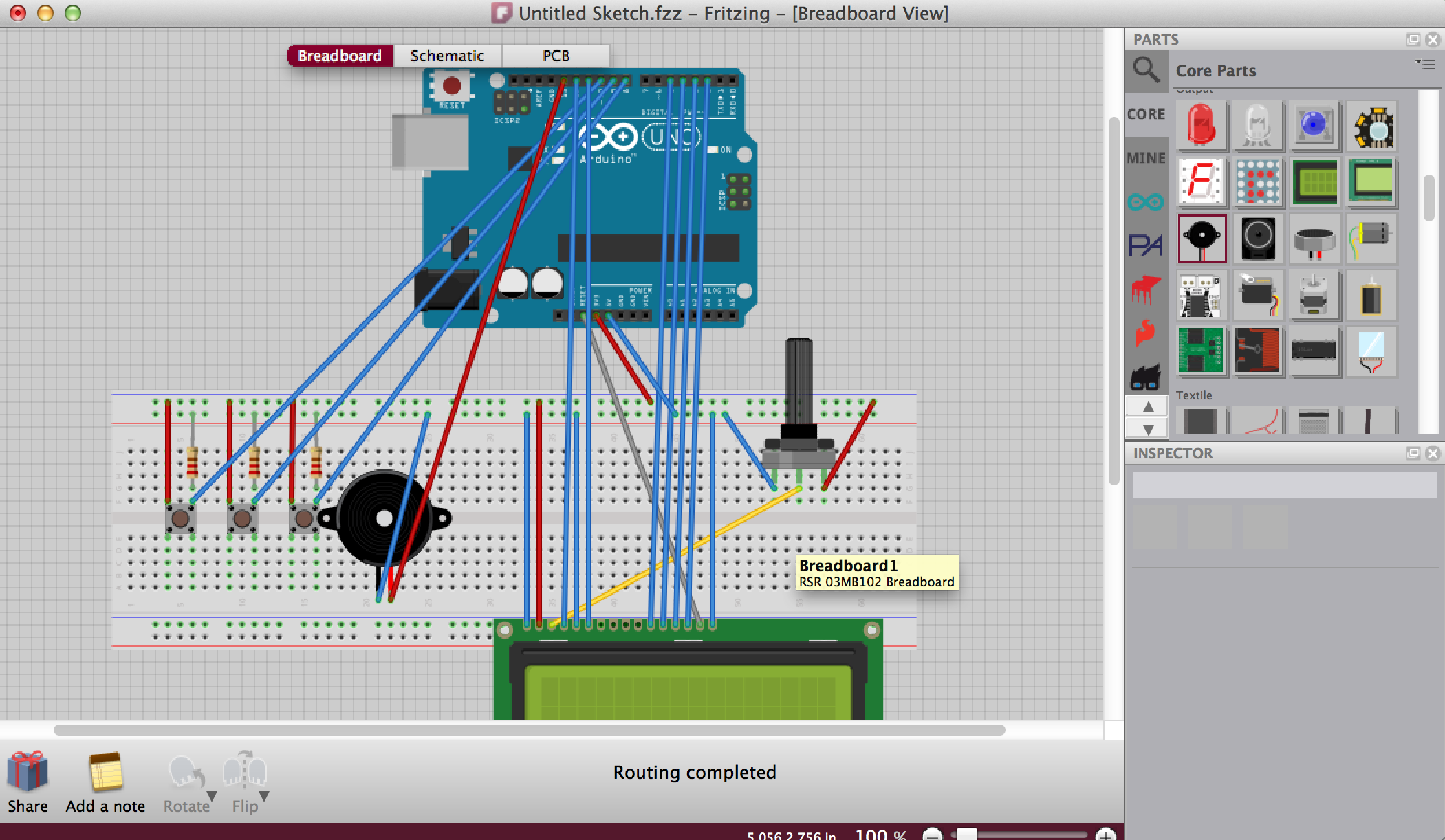This screenshot has width=1445, height=840.
Task: Expand the Flip dropdown arrow
Action: point(263,796)
